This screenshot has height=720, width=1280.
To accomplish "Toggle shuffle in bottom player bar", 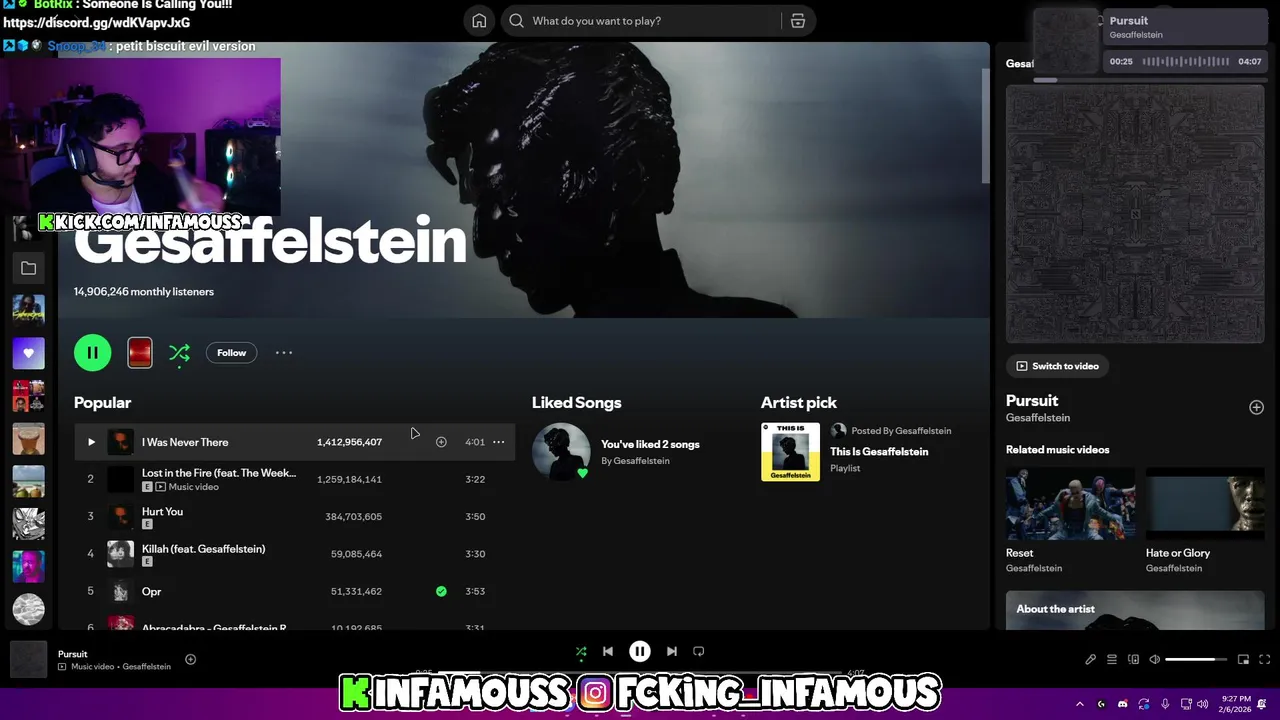I will [581, 651].
